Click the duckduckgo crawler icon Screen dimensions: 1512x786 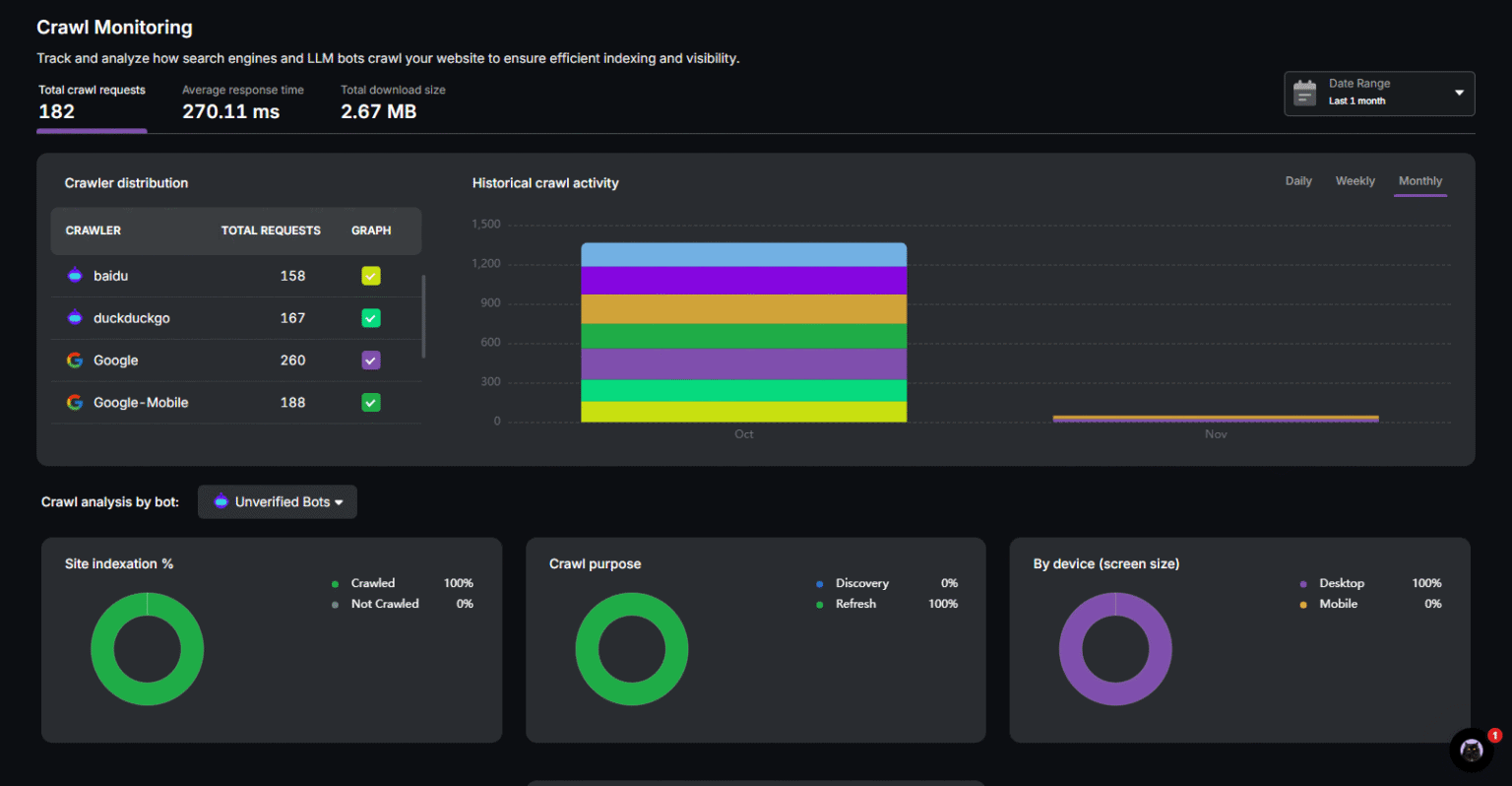pyautogui.click(x=75, y=318)
